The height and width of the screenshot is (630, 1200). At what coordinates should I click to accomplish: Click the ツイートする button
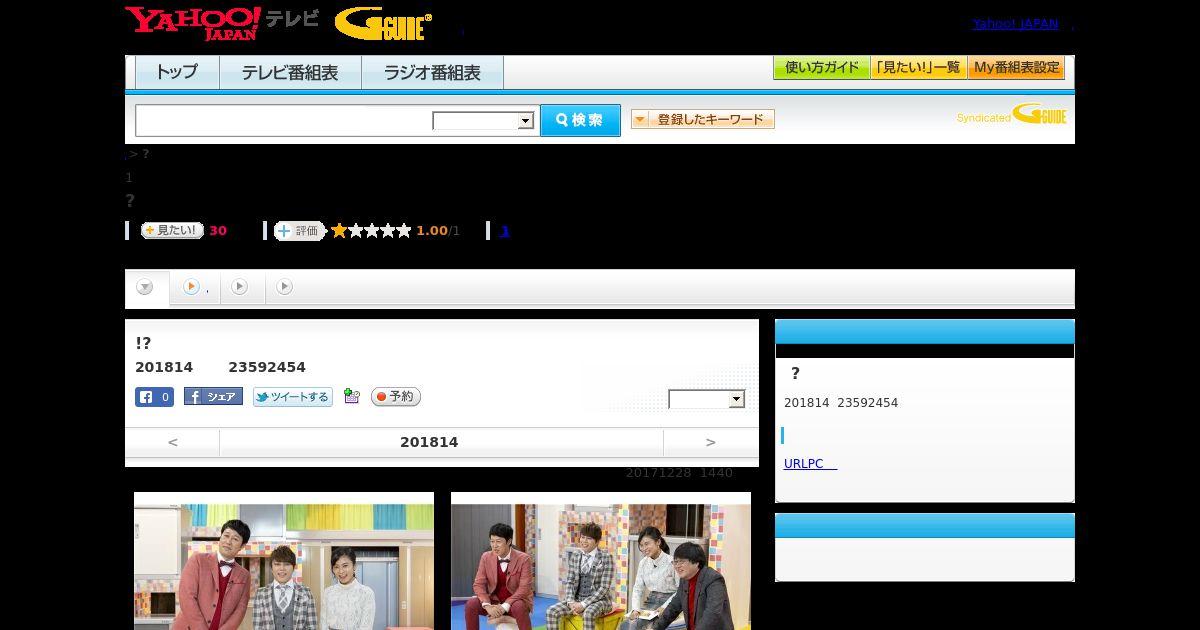point(292,397)
